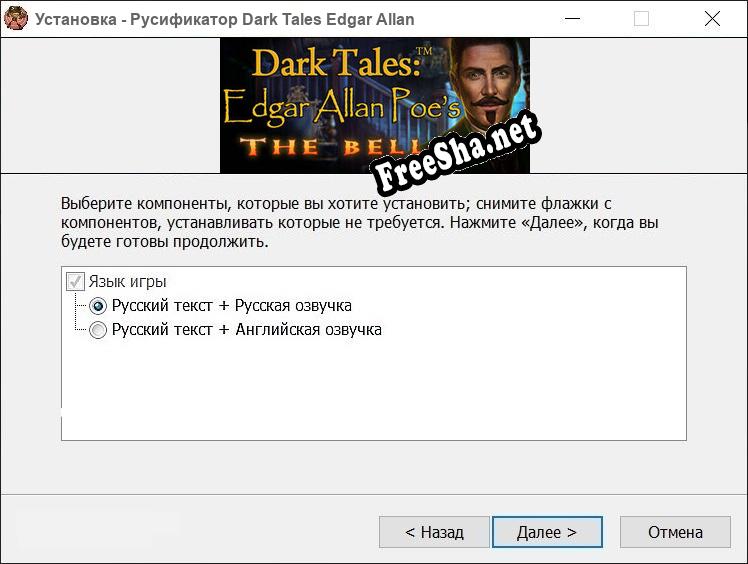Screen dimensions: 748x564
Task: Click the installer app icon in title bar
Action: pyautogui.click(x=16, y=19)
